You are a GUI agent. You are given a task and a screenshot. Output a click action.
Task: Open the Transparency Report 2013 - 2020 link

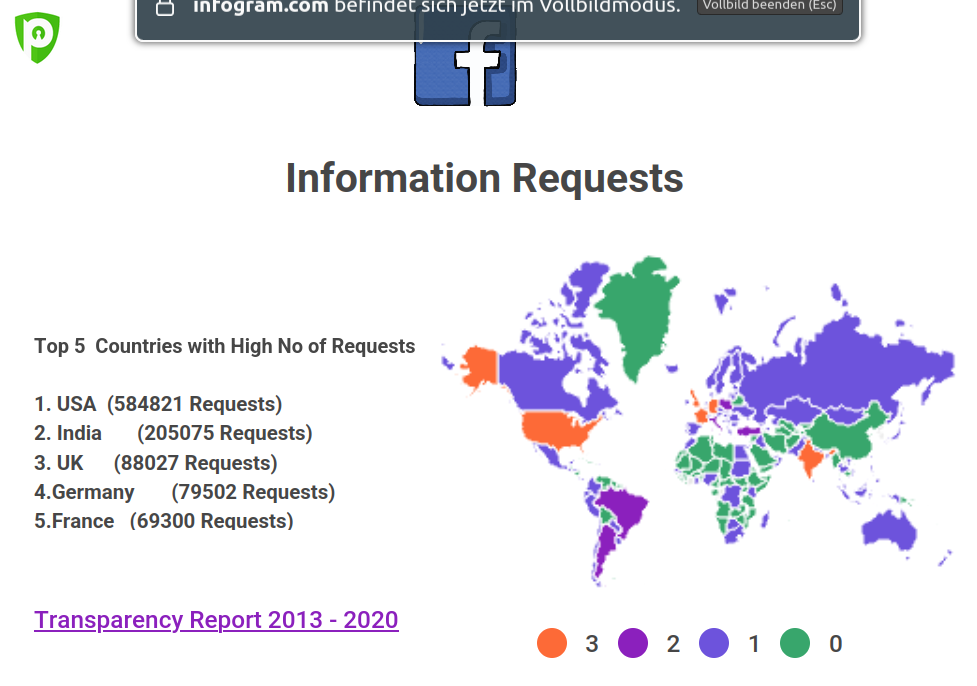click(x=216, y=620)
